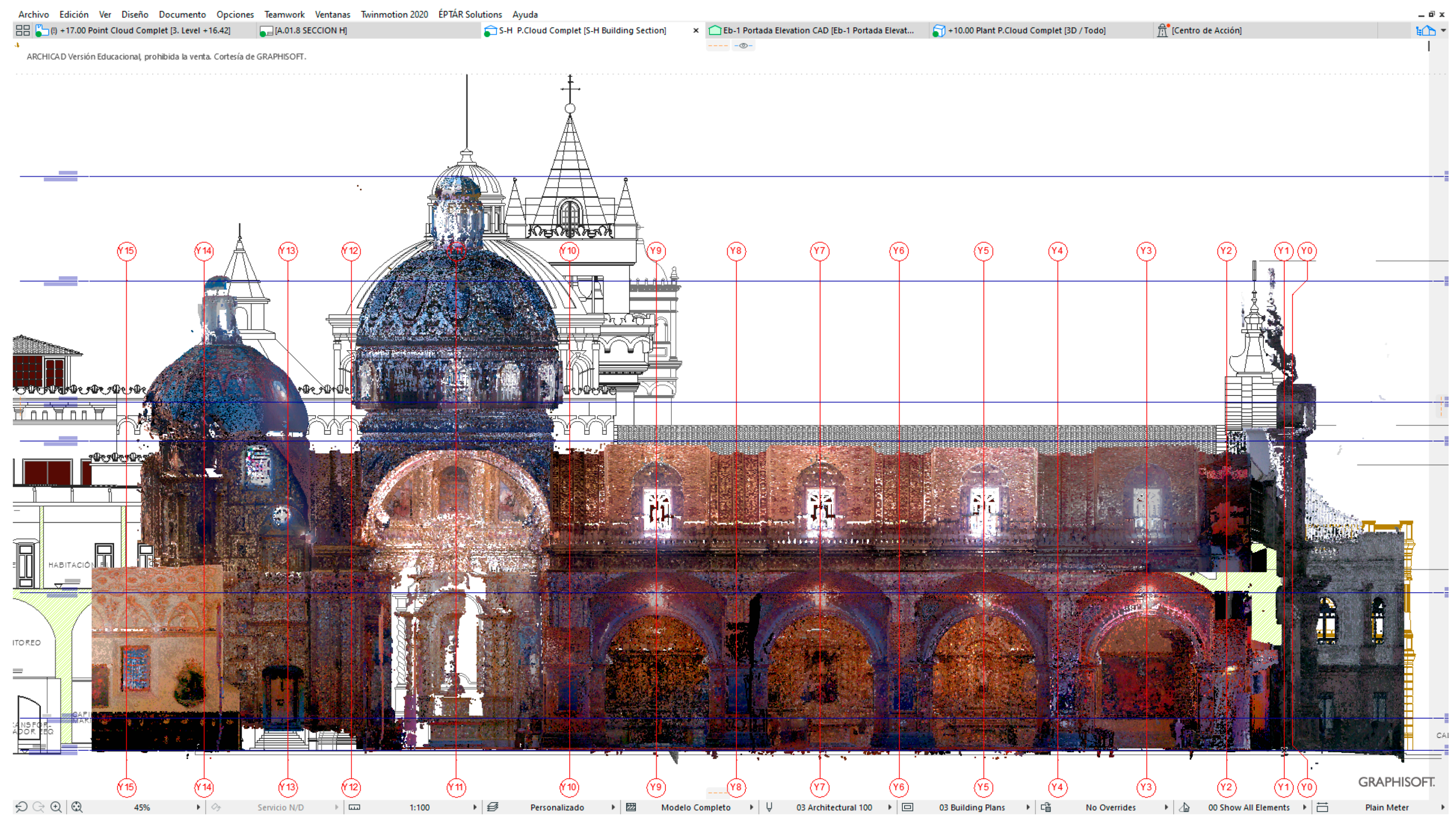Expand the 45% zoom dropdown arrow
The width and height of the screenshot is (1456, 824).
coord(198,807)
